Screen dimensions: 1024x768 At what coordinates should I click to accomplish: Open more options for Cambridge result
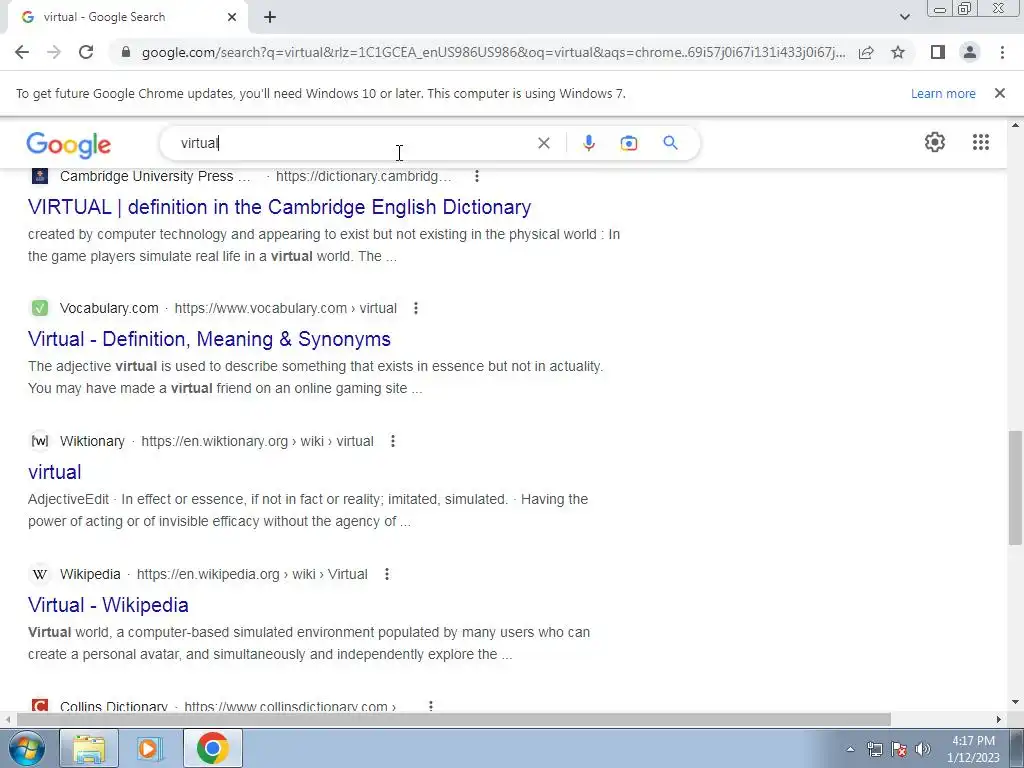point(477,176)
